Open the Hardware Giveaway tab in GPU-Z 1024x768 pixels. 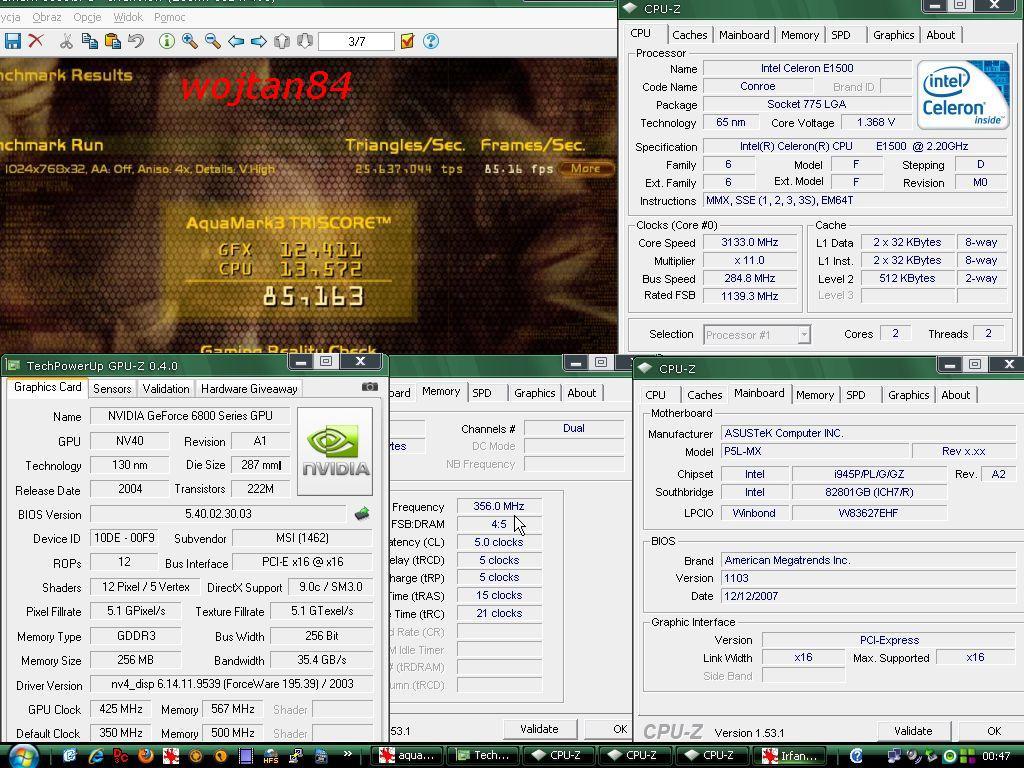[249, 389]
